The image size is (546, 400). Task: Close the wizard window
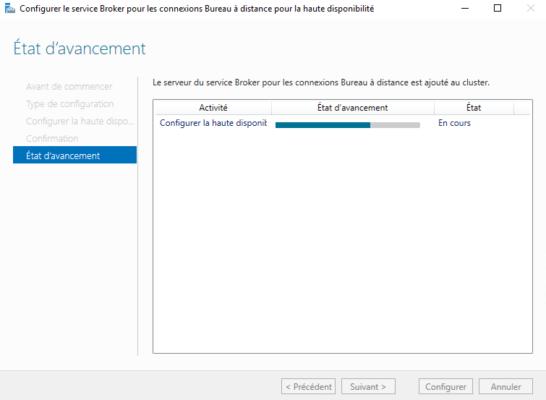(x=530, y=8)
